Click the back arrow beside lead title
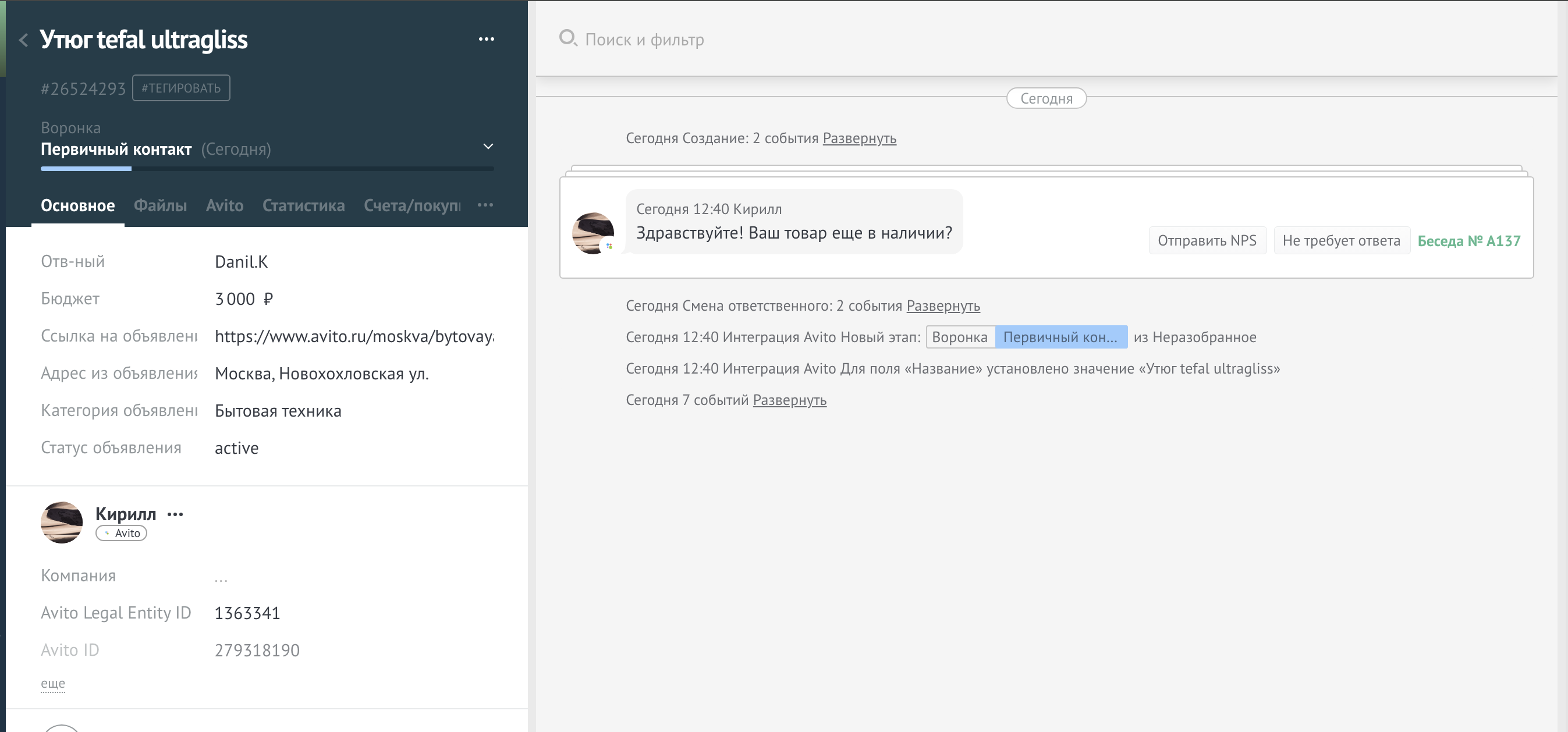This screenshot has height=732, width=1568. tap(24, 40)
